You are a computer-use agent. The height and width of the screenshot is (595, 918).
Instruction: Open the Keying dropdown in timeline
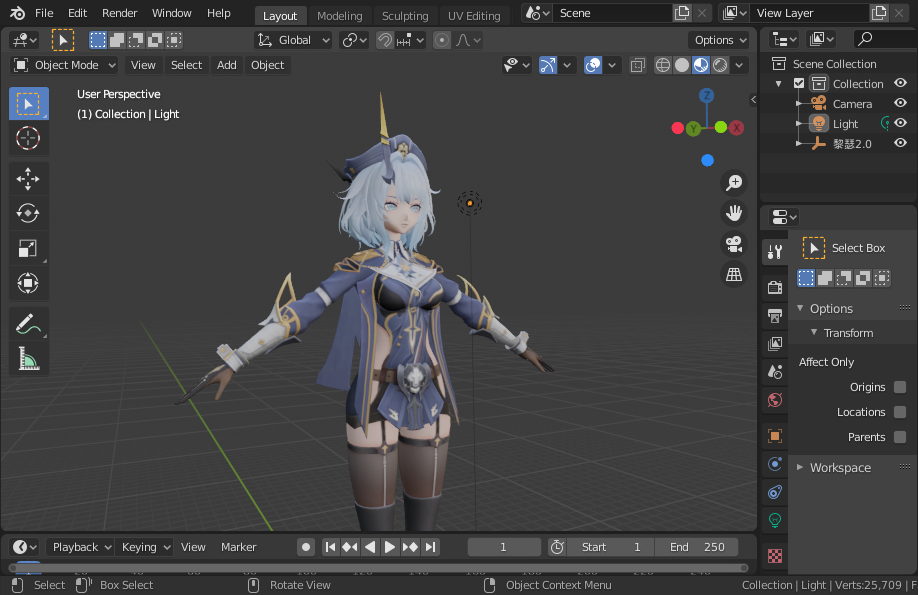145,547
